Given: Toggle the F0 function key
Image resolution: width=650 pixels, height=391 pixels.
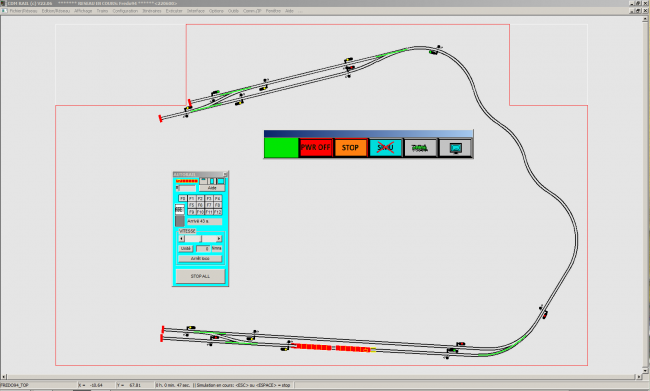Looking at the screenshot, I should [x=182, y=199].
